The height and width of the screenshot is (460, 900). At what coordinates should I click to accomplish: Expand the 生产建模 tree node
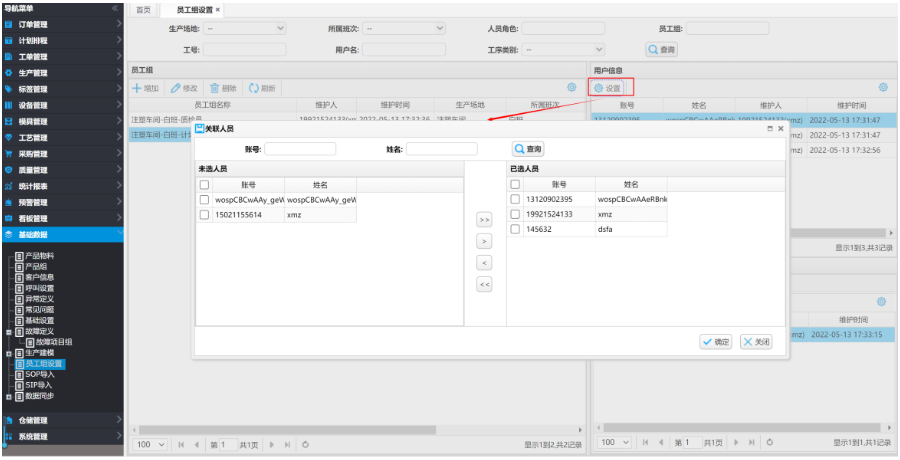click(8, 352)
